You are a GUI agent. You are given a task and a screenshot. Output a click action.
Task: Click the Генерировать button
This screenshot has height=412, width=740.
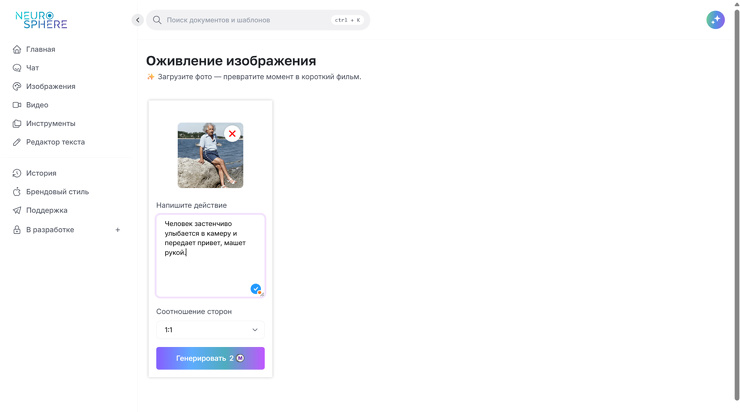(x=210, y=358)
